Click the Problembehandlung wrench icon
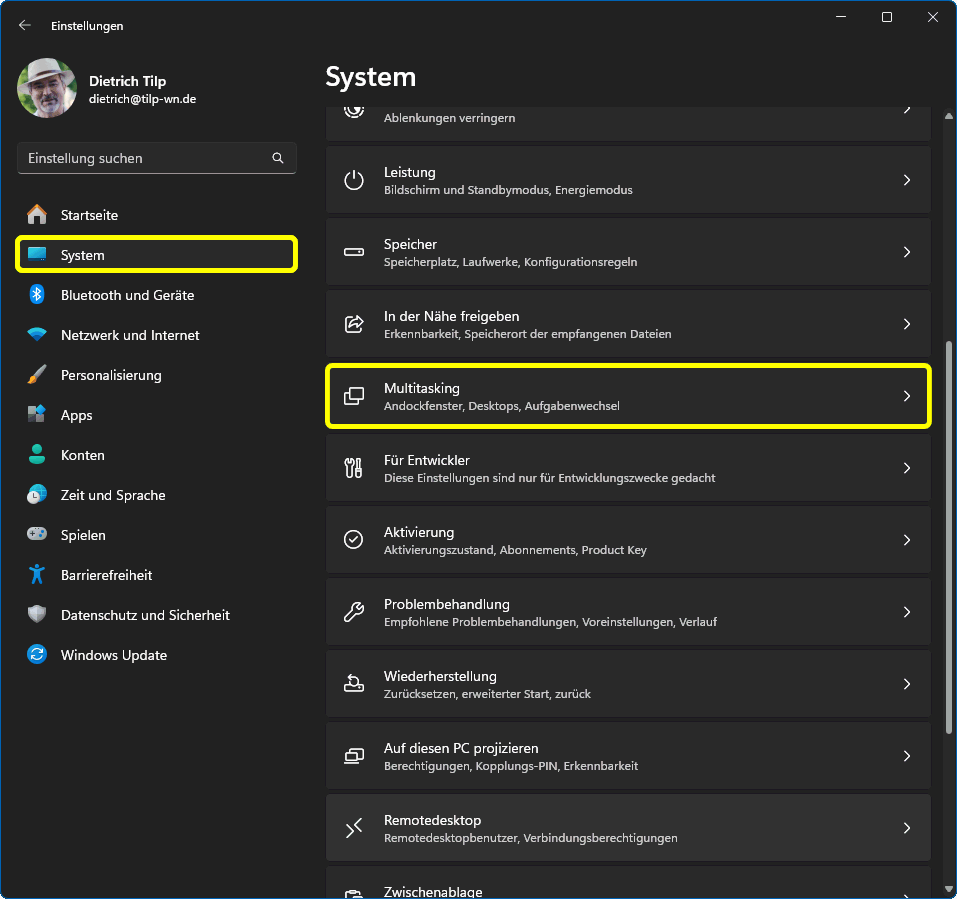The image size is (957, 899). click(x=354, y=612)
